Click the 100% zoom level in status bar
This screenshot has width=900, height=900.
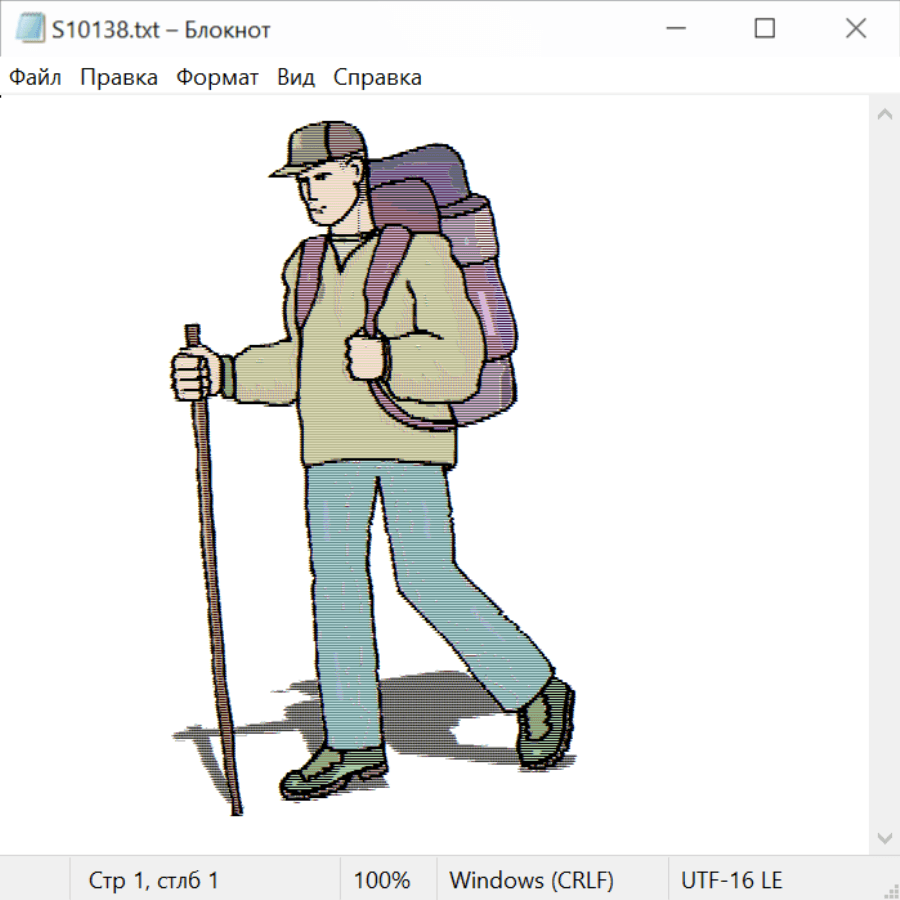pyautogui.click(x=382, y=880)
